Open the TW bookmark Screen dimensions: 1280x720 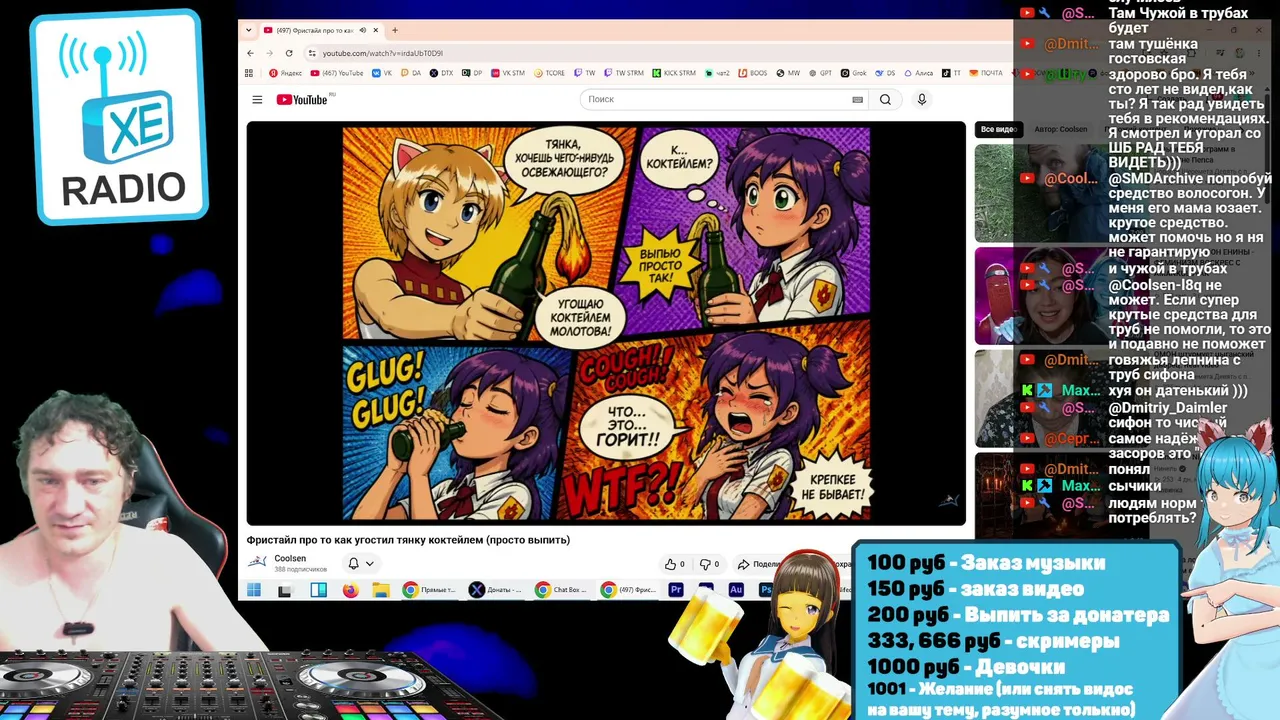(x=585, y=73)
